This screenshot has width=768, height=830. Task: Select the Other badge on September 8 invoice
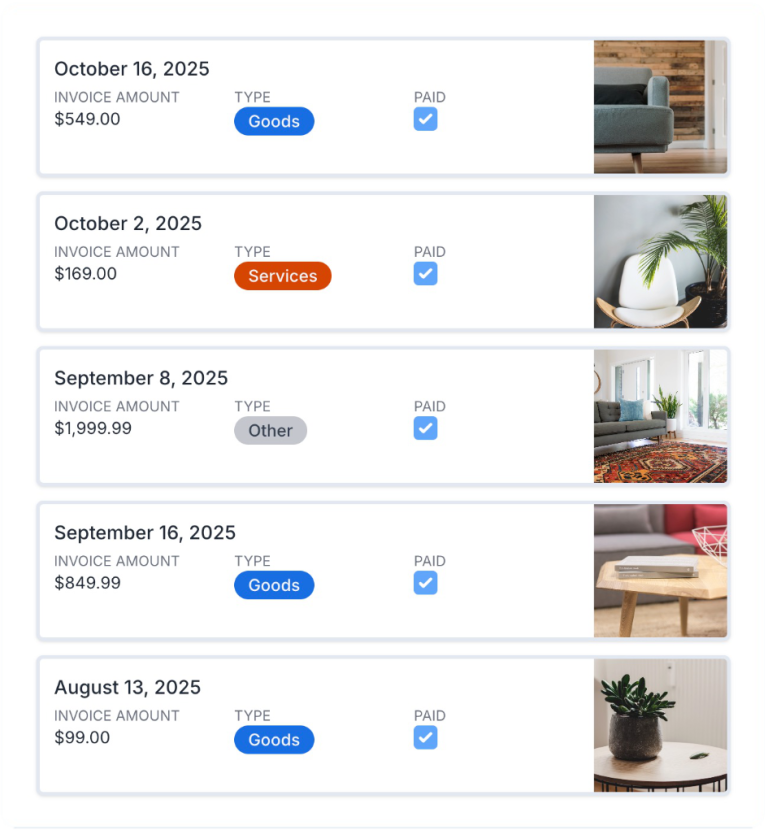click(x=270, y=430)
